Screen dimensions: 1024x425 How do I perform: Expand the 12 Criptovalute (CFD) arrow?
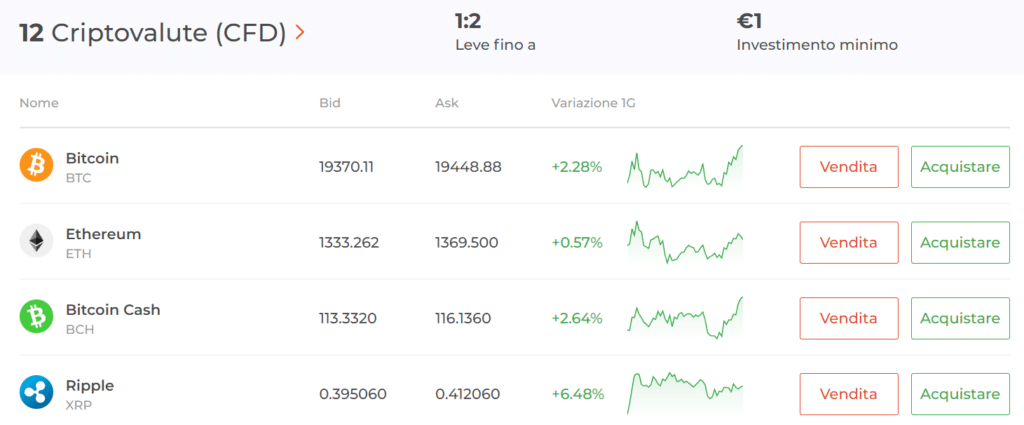300,32
